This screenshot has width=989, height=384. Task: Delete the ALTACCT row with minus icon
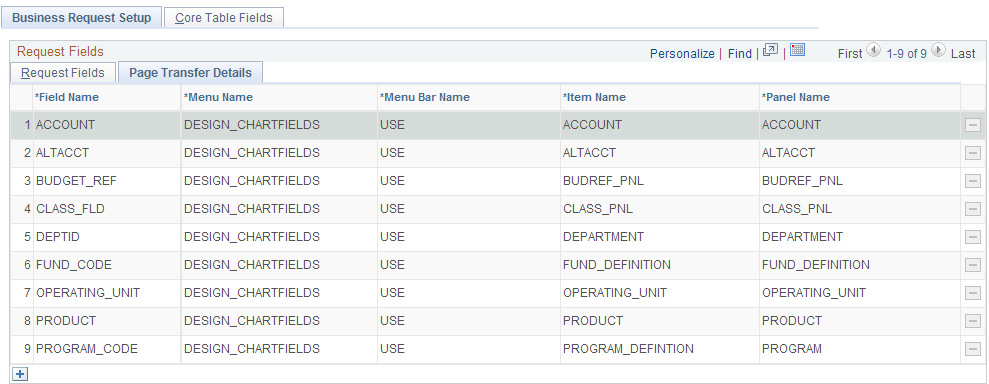click(x=973, y=153)
